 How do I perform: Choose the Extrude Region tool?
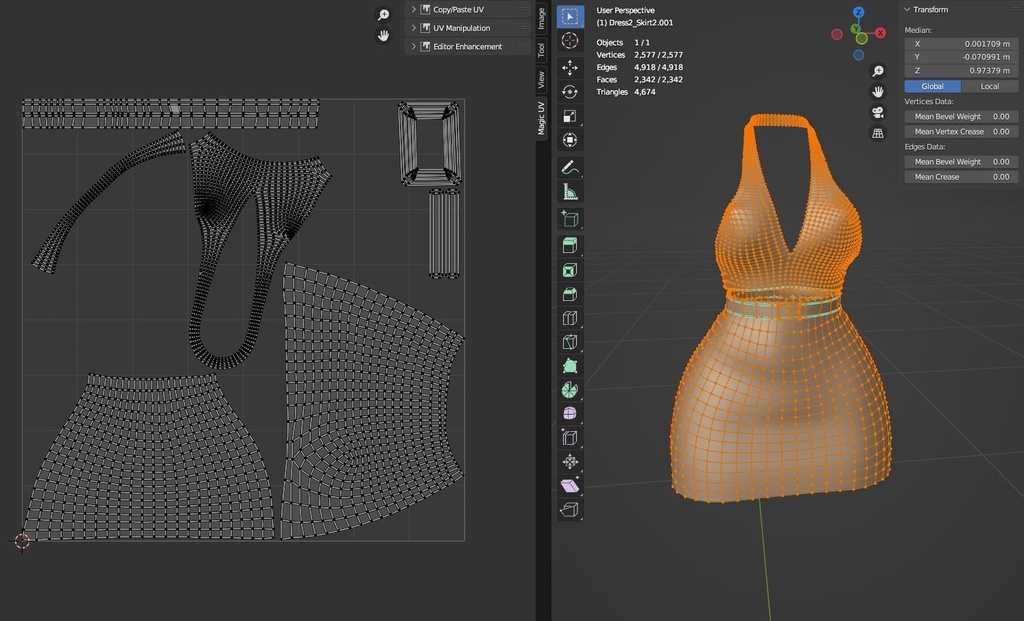pos(568,217)
